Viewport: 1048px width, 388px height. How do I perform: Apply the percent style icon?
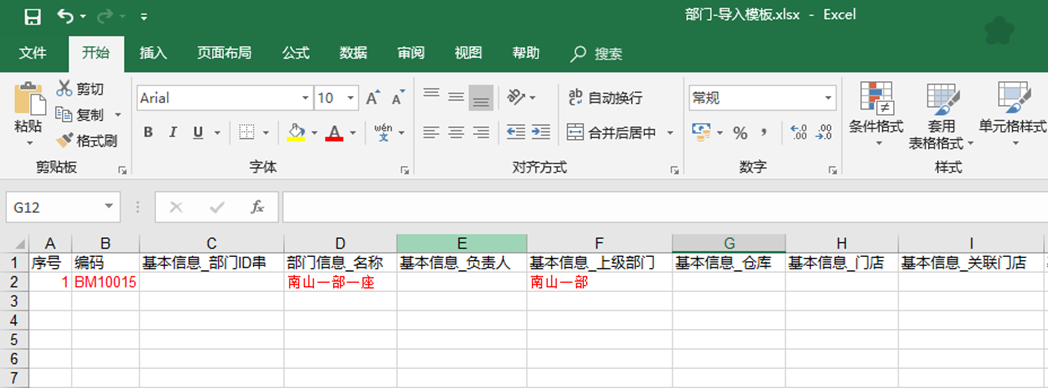tap(740, 133)
